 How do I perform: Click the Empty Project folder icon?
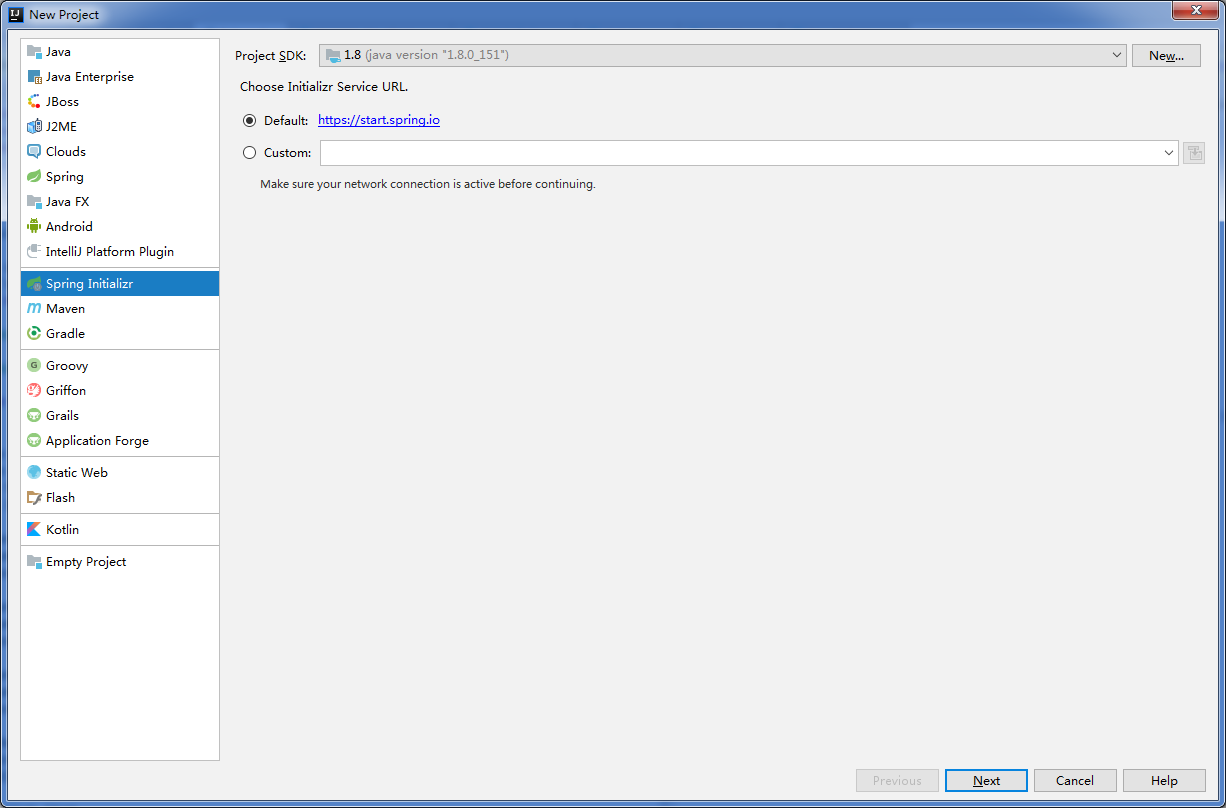[34, 562]
